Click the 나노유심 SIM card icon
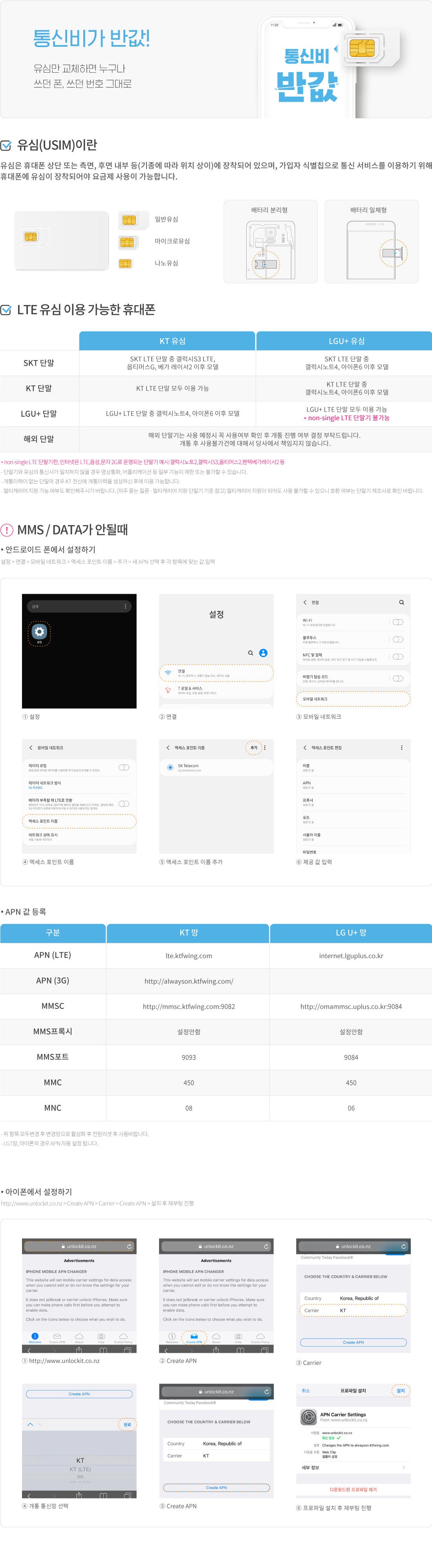Viewport: 432px width, 1568px height. [x=125, y=263]
